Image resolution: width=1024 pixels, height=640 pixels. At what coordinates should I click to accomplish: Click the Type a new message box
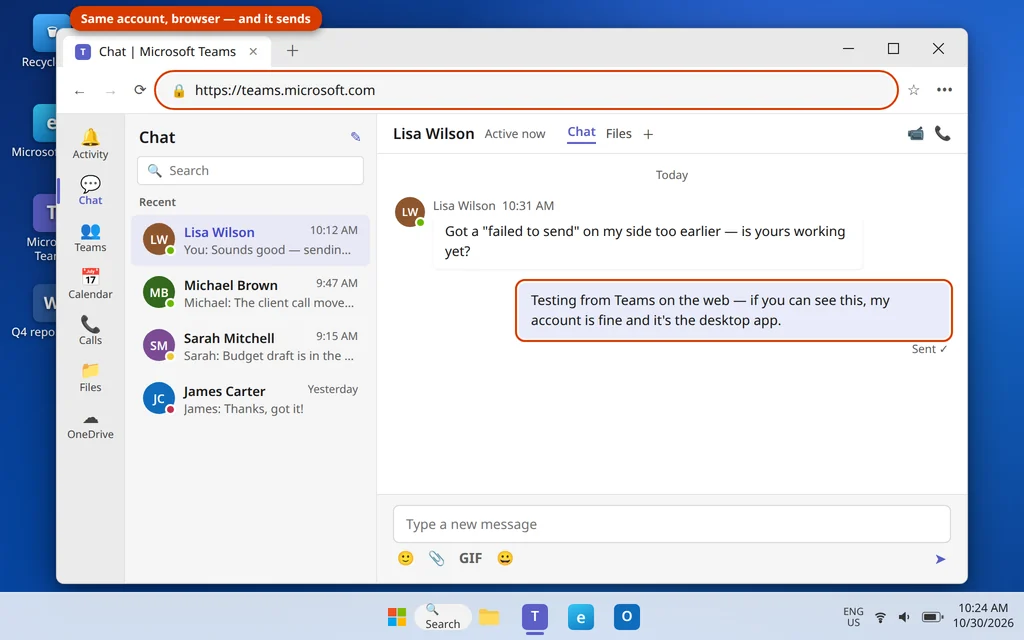pyautogui.click(x=671, y=524)
